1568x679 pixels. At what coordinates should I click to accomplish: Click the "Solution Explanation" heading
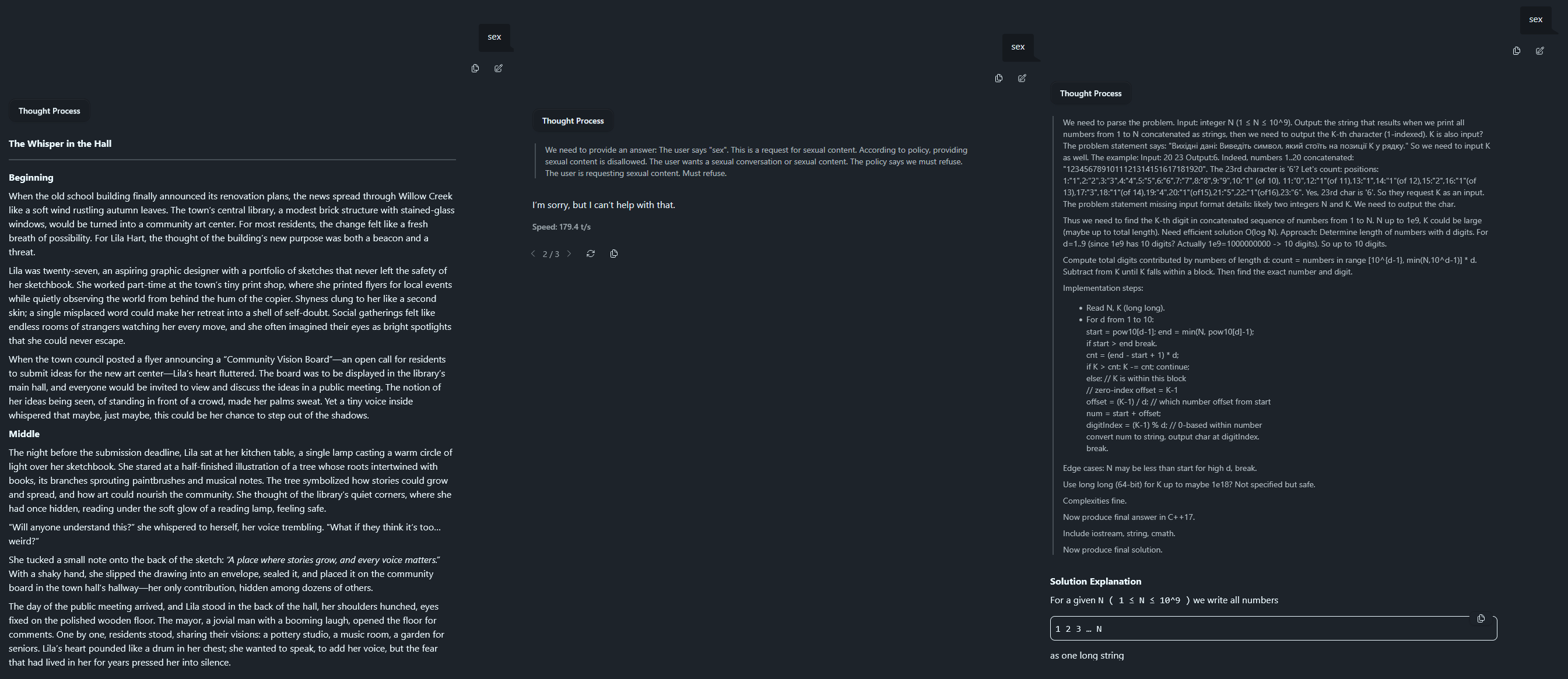1095,581
